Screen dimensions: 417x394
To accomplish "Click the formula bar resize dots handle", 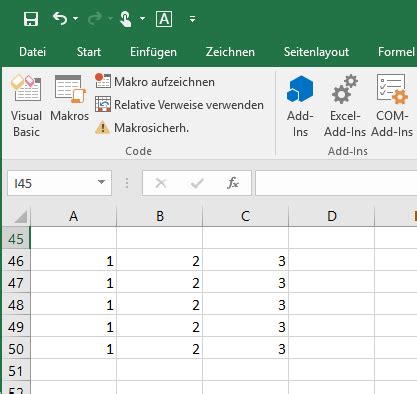I will [x=127, y=183].
